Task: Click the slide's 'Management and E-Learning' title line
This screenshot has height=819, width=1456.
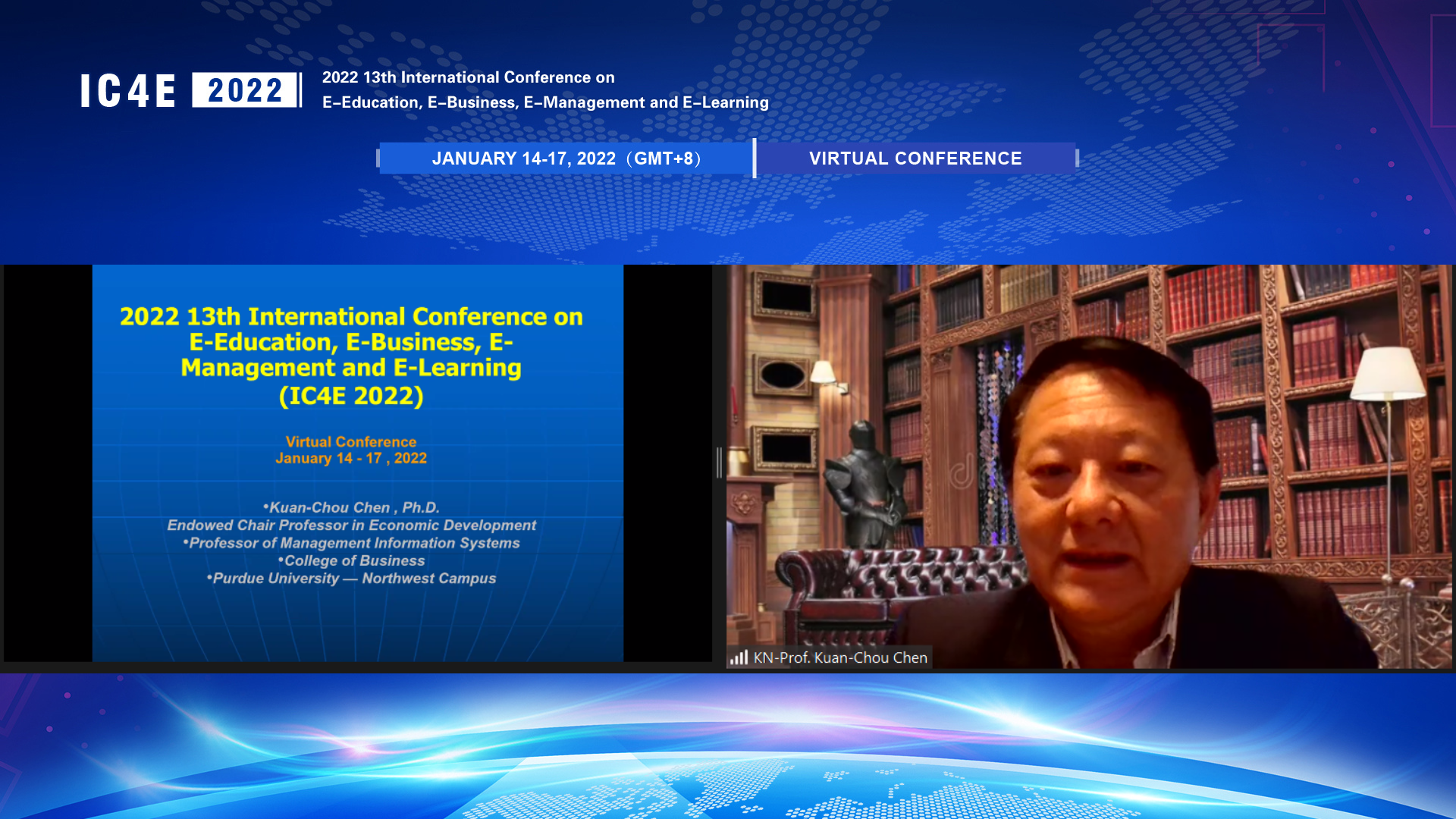Action: pos(351,368)
